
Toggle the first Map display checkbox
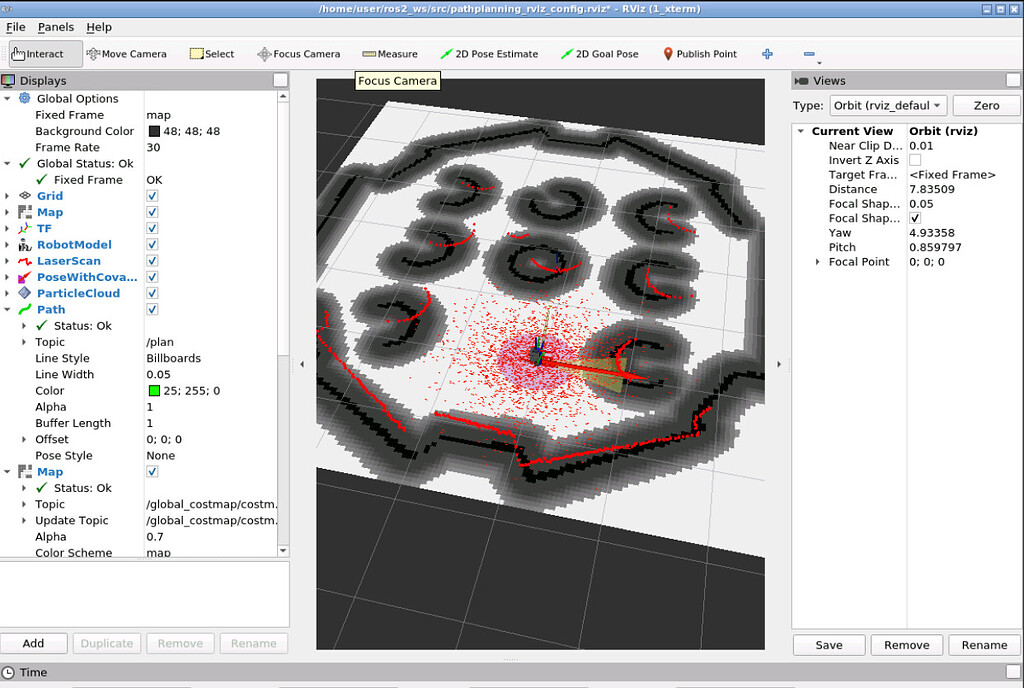[152, 212]
